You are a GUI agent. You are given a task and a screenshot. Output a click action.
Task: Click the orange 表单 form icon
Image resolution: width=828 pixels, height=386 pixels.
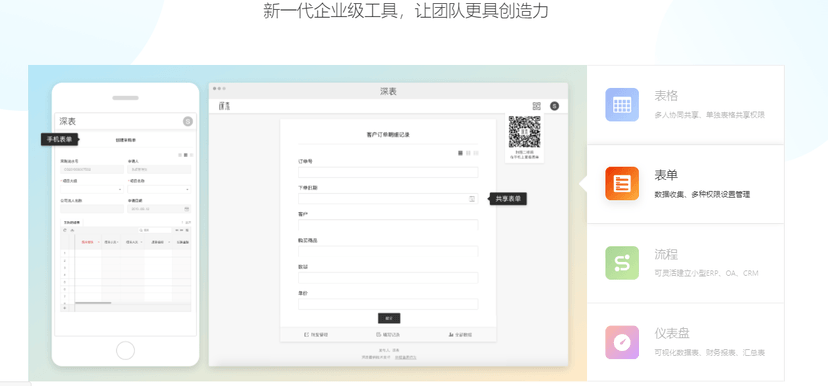point(622,183)
